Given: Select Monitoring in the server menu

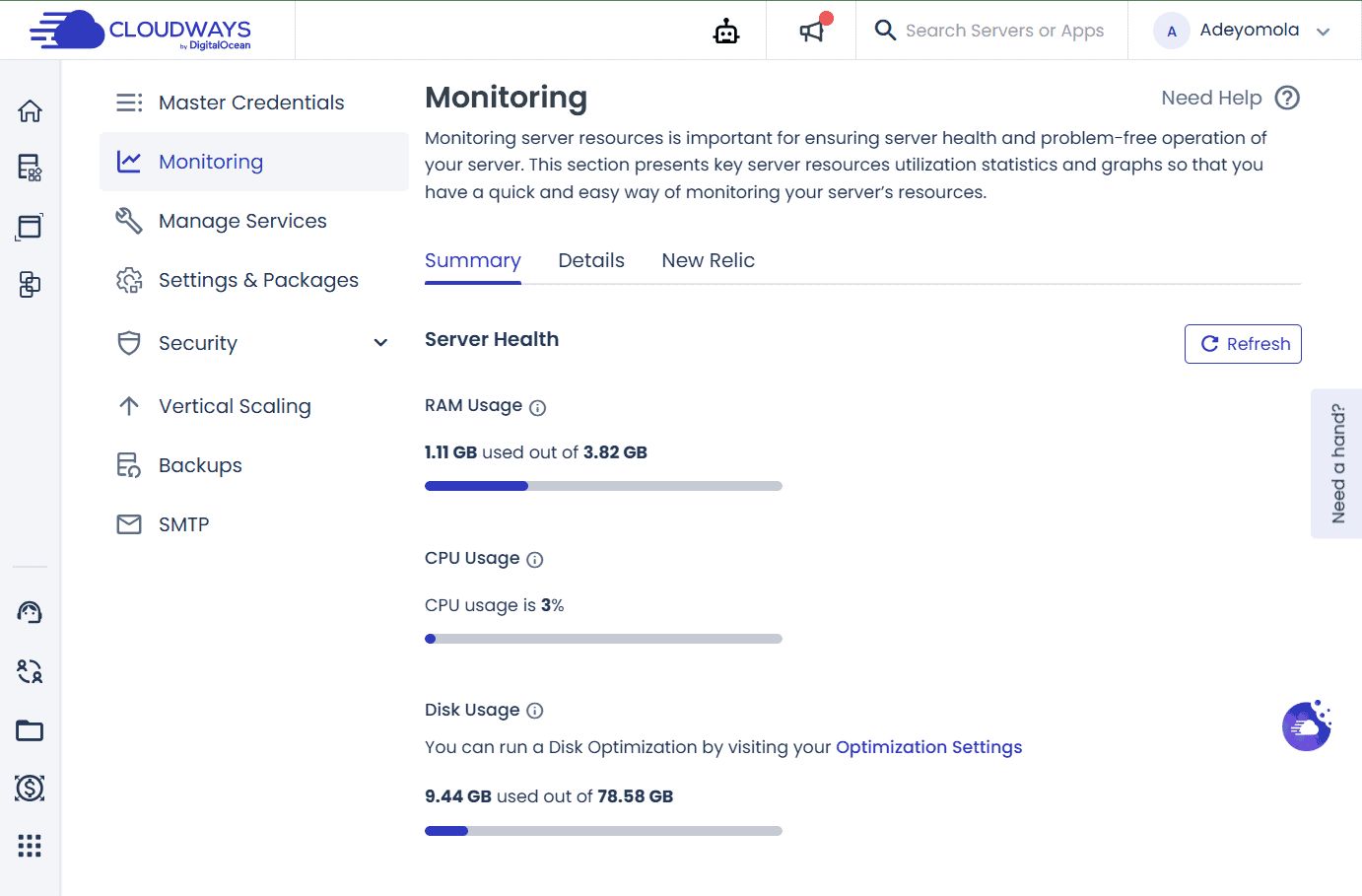Looking at the screenshot, I should pyautogui.click(x=254, y=162).
